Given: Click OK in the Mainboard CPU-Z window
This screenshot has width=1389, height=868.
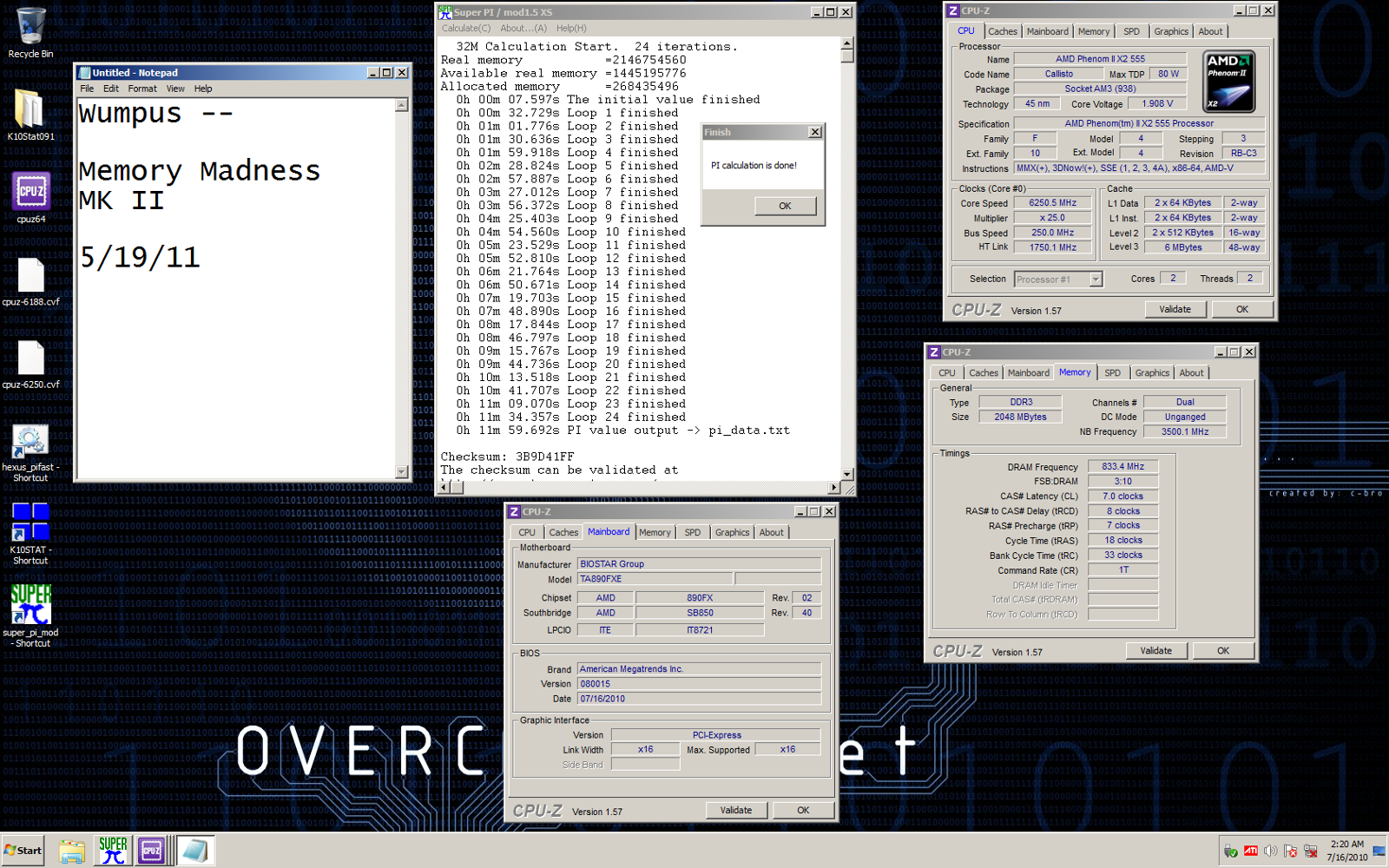Looking at the screenshot, I should (x=803, y=811).
